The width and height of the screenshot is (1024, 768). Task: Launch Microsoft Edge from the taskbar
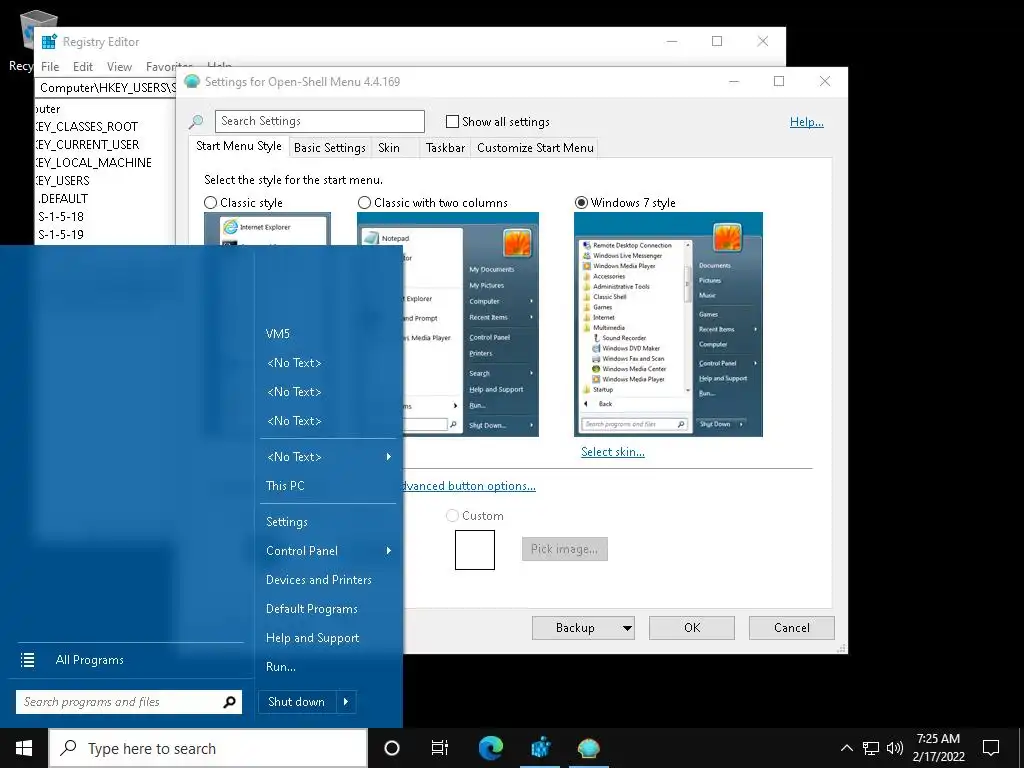click(491, 748)
